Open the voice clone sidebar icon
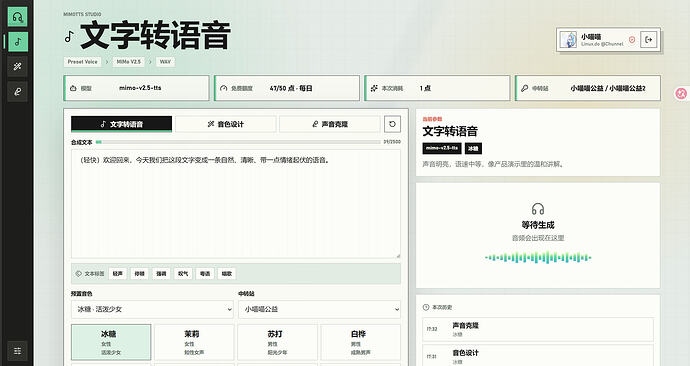The width and height of the screenshot is (690, 366). point(18,92)
